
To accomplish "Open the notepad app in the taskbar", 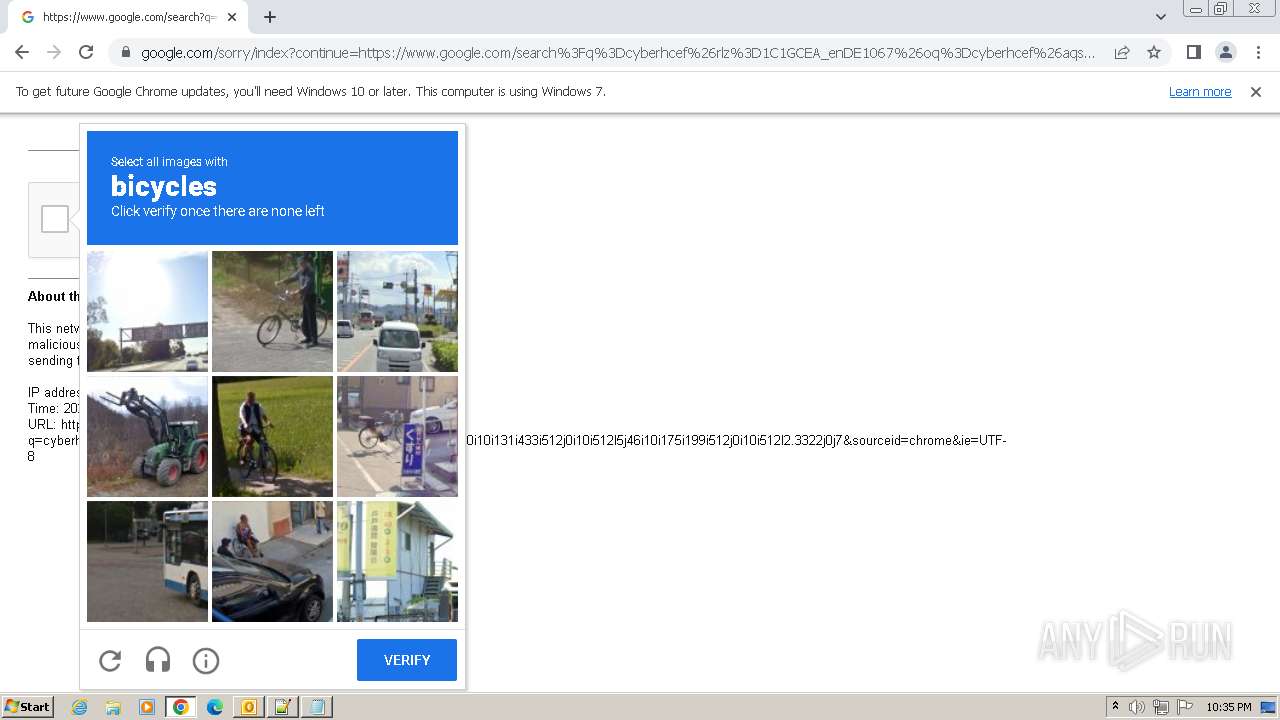I will tap(282, 707).
